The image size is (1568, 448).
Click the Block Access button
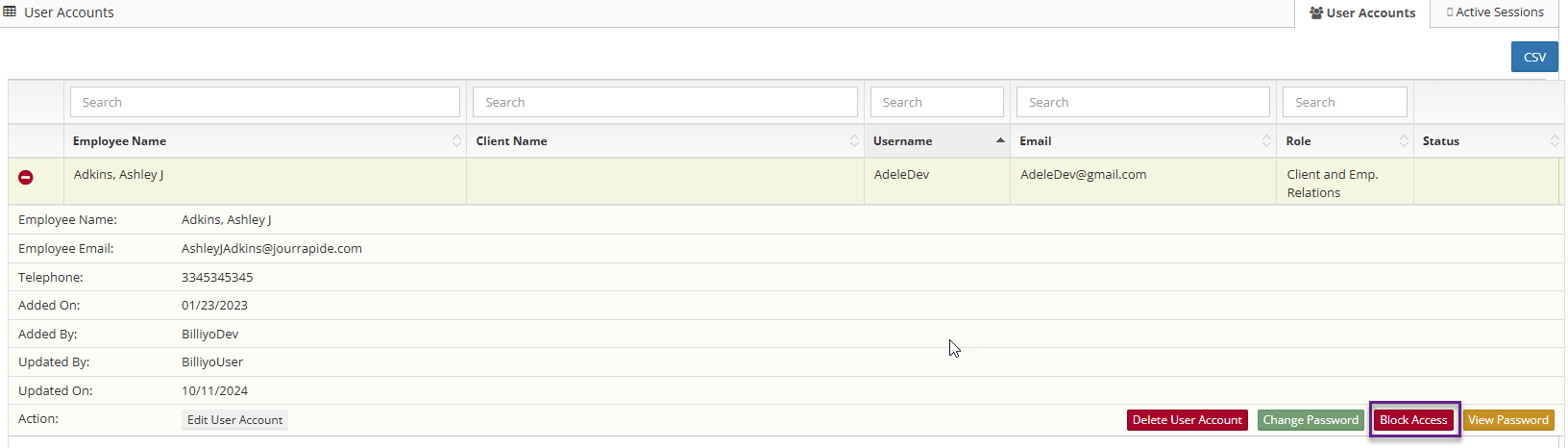click(x=1413, y=420)
